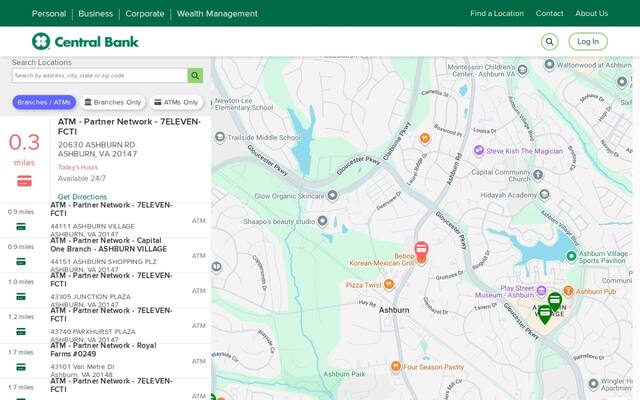This screenshot has height=400, width=640.
Task: Click Bebop Korean-Mexican Grill map label
Action: pos(382,260)
